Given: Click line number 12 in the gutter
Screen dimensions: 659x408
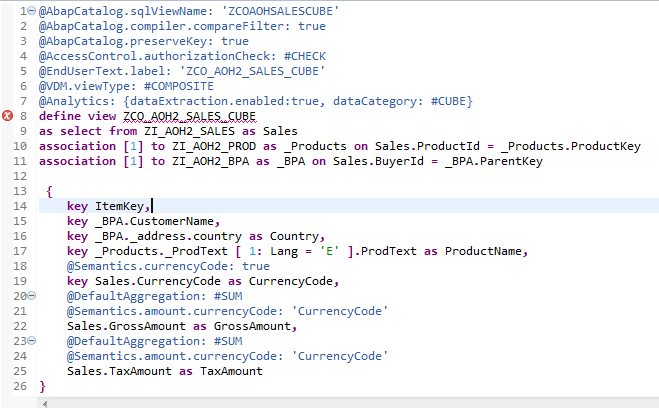Looking at the screenshot, I should 20,176.
